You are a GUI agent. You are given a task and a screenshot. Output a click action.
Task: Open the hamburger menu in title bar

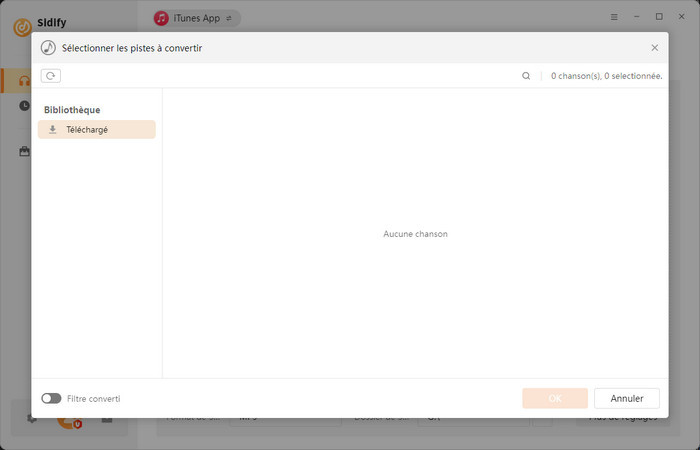pyautogui.click(x=614, y=17)
